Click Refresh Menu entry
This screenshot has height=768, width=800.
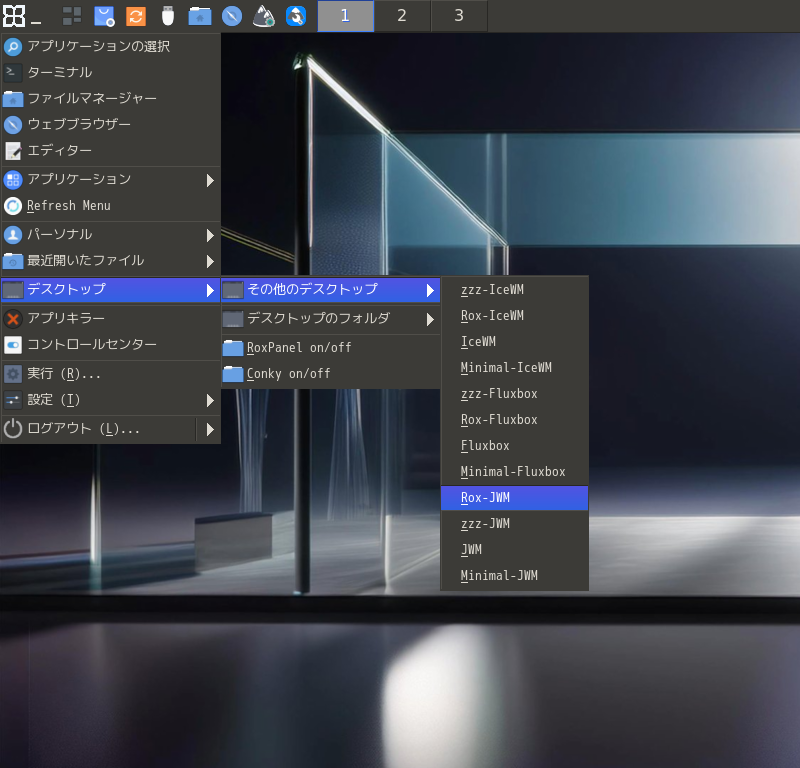68,206
